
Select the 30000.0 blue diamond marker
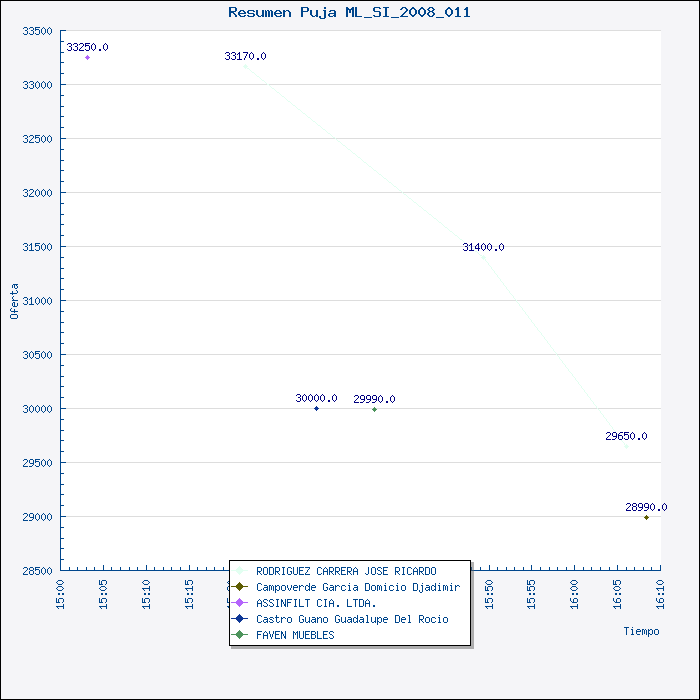[317, 408]
